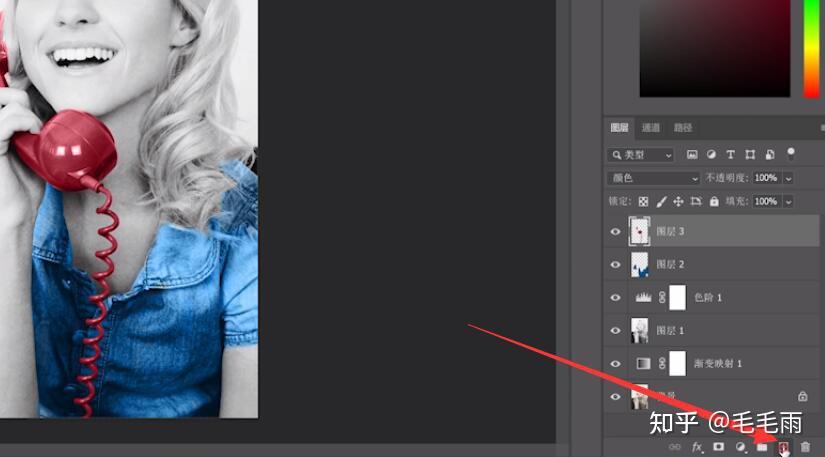Toggle visibility of 色阶 1 layer
This screenshot has width=825, height=457.
[x=615, y=298]
